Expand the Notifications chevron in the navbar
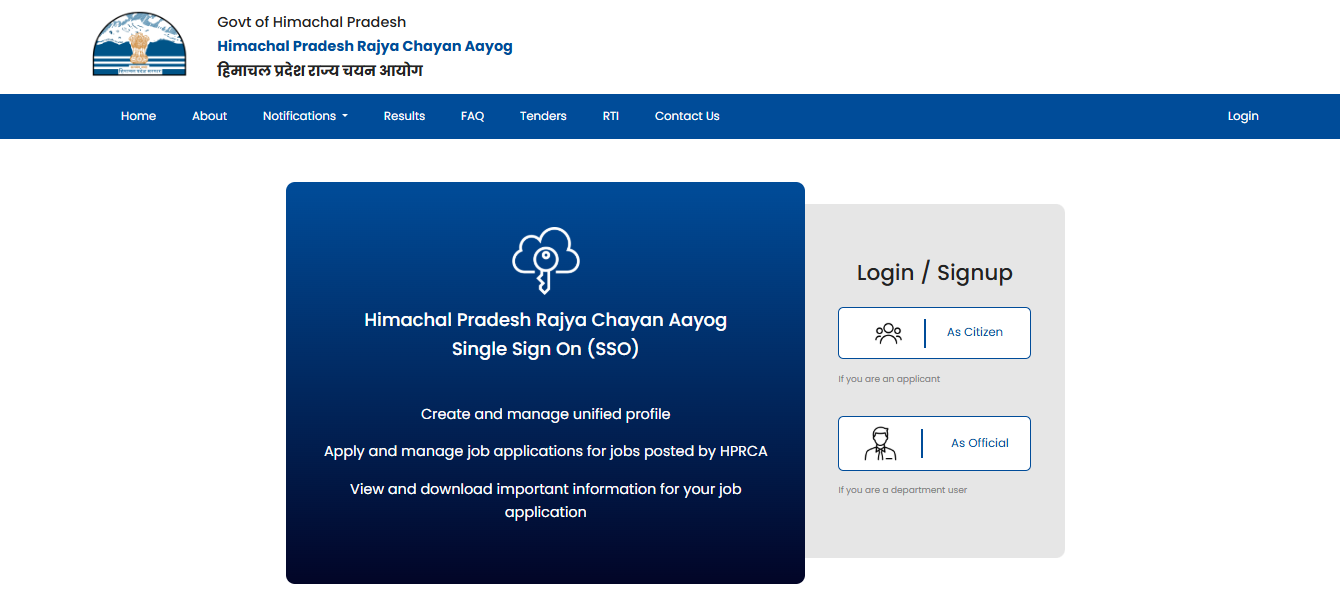Viewport: 1340px width, 599px height. coord(344,116)
